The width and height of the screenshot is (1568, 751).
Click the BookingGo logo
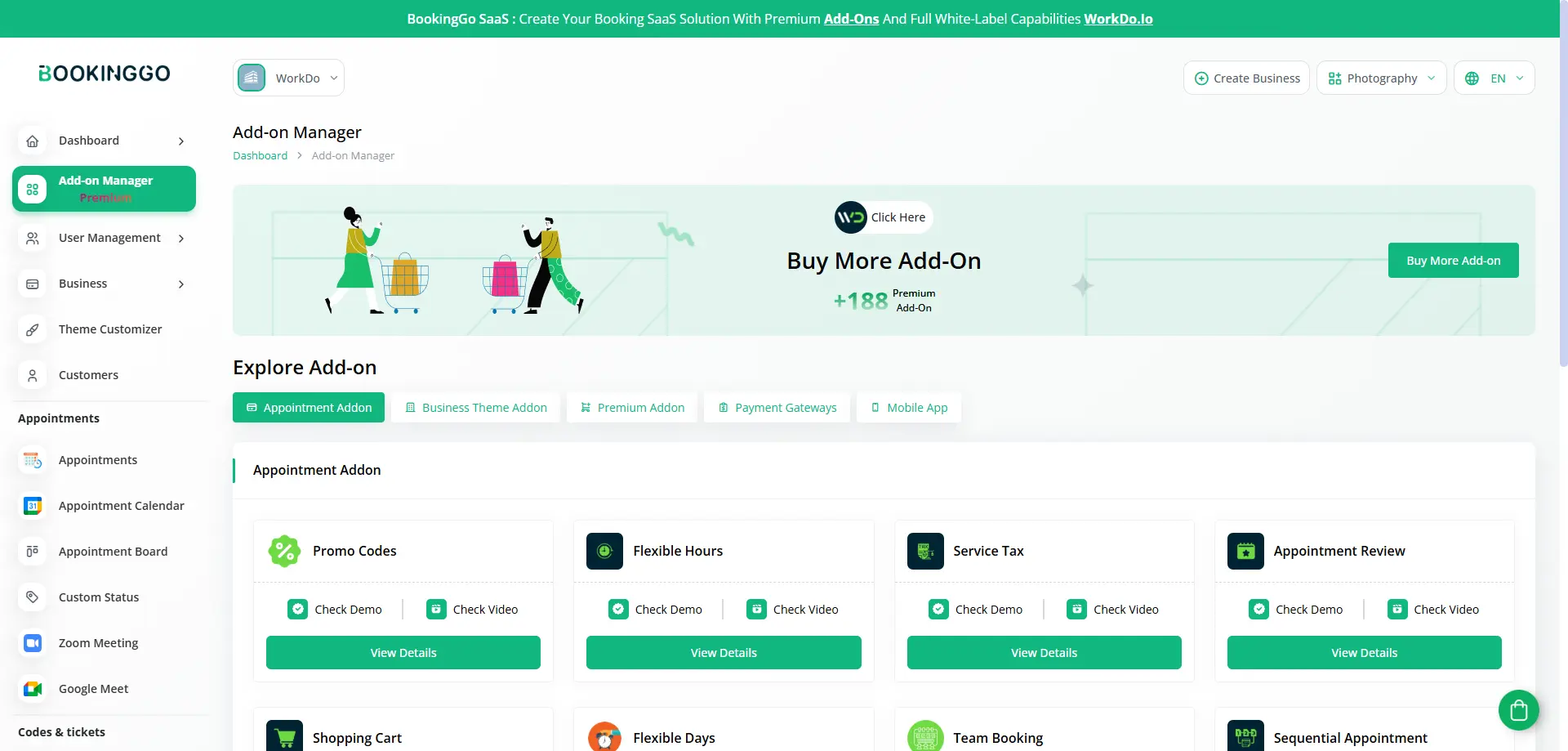click(105, 74)
